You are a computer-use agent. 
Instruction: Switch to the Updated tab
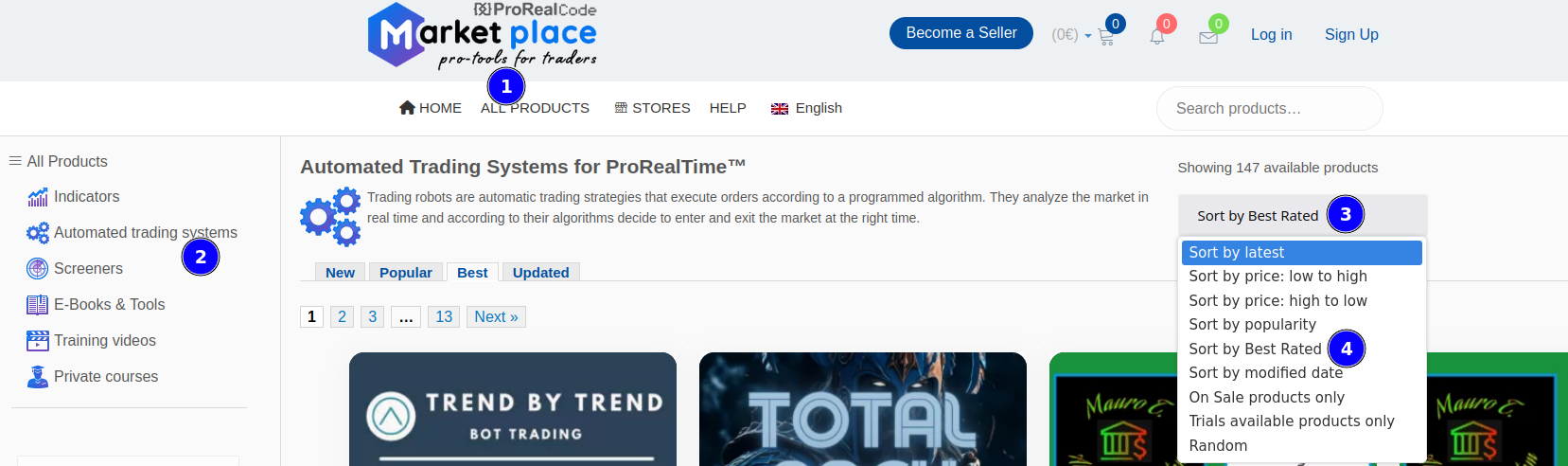coord(540,273)
